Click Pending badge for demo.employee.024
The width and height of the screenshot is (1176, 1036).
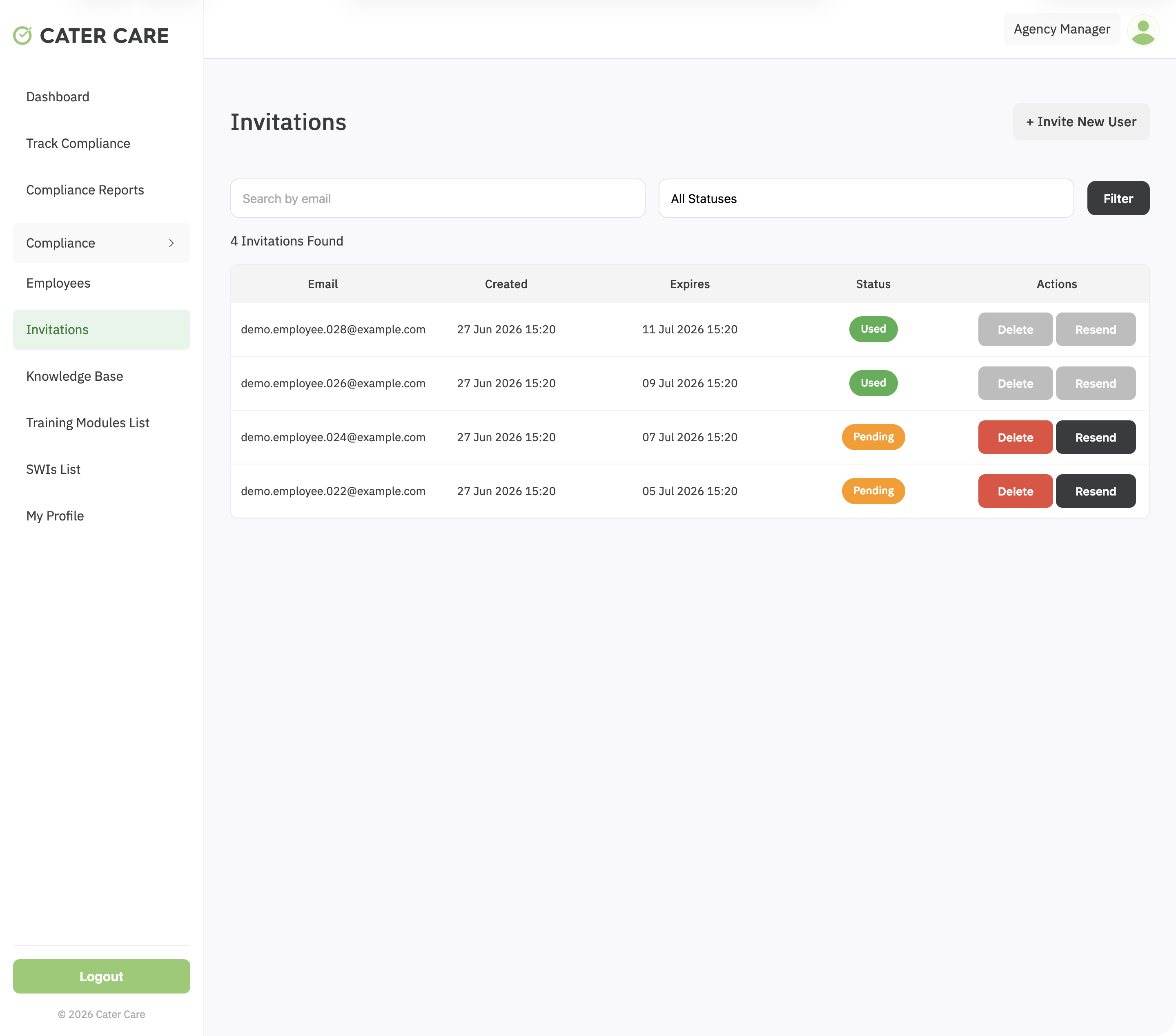873,437
